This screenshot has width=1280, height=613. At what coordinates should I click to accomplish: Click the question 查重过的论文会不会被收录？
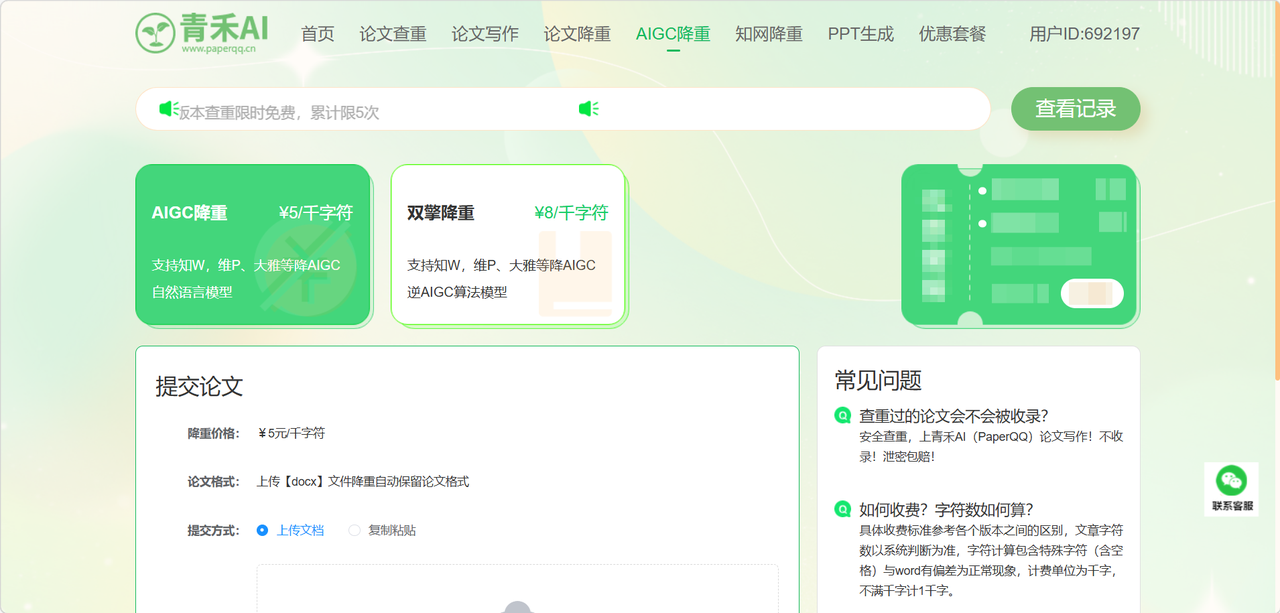pos(954,415)
